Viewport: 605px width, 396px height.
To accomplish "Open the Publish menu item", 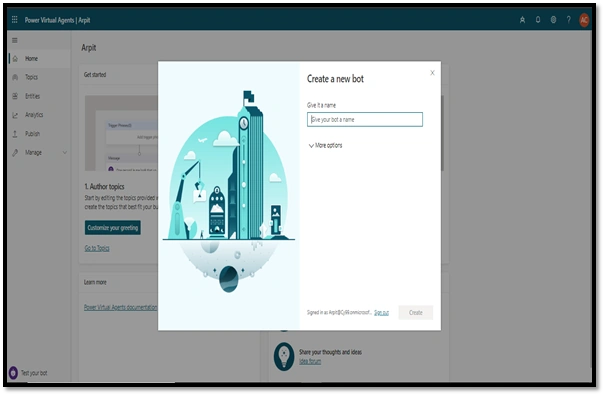I will pos(39,134).
